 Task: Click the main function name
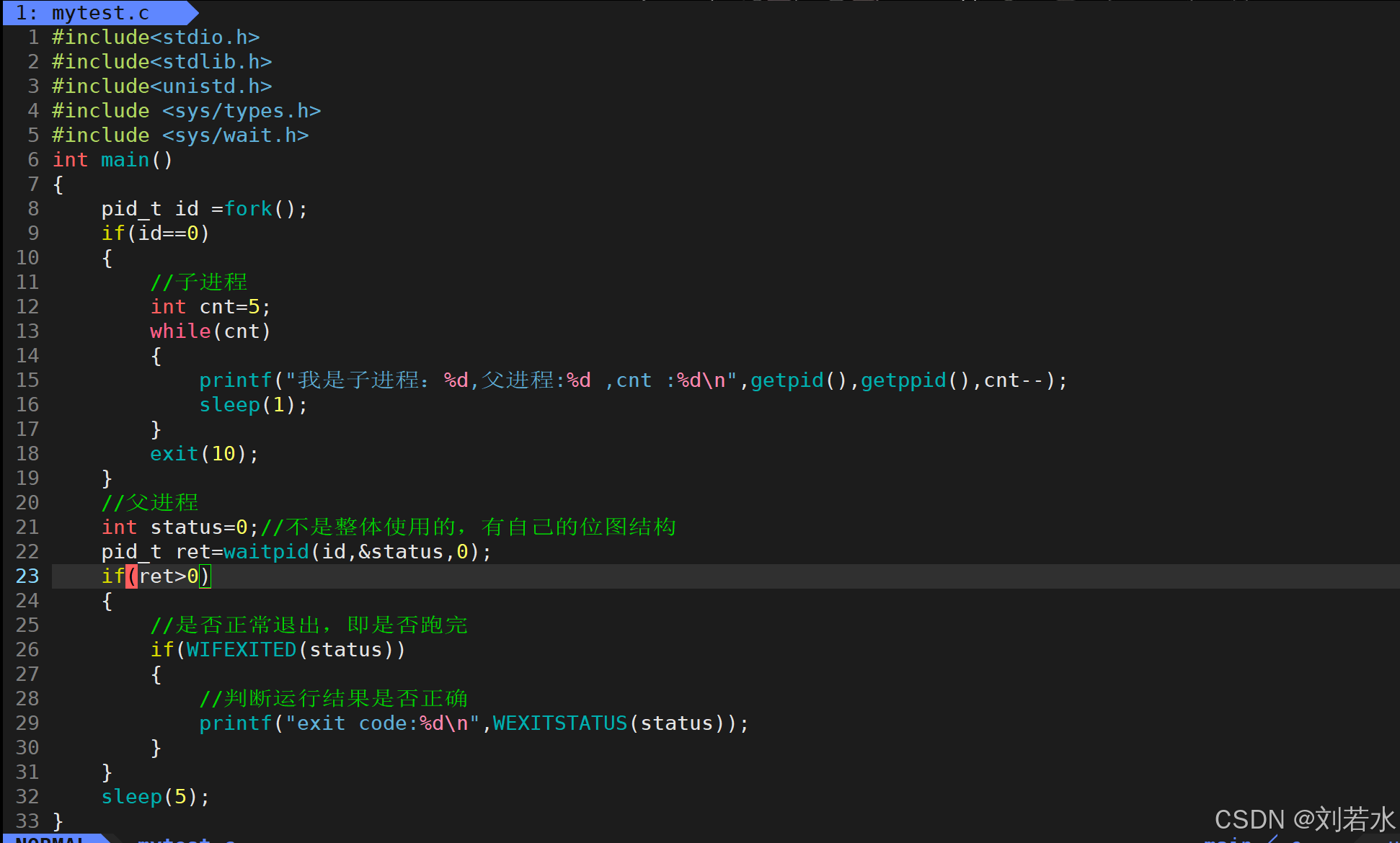[x=125, y=160]
